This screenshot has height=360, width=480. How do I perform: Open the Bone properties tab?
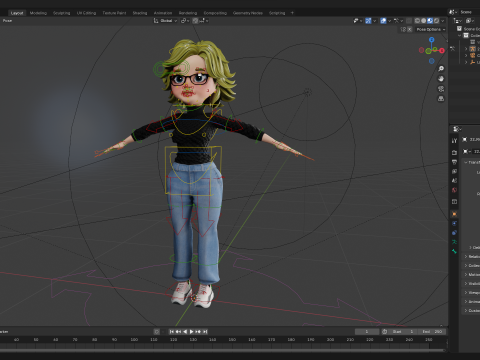coord(454,251)
